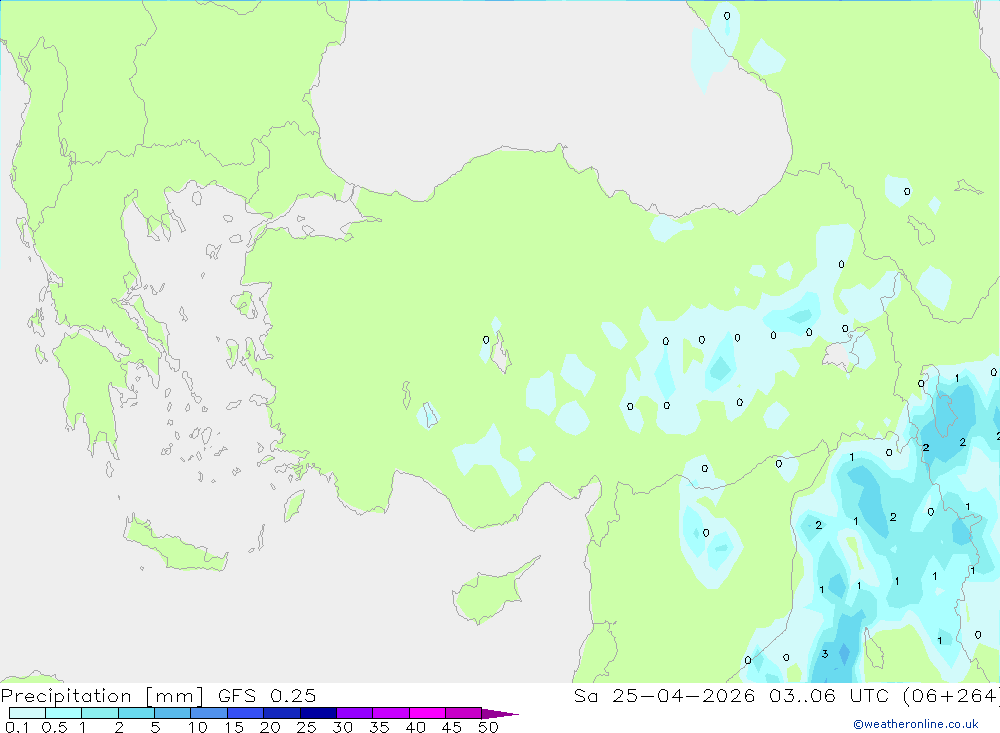Image resolution: width=1000 pixels, height=733 pixels.
Task: Click the '50' legend tick label
Action: [489, 727]
